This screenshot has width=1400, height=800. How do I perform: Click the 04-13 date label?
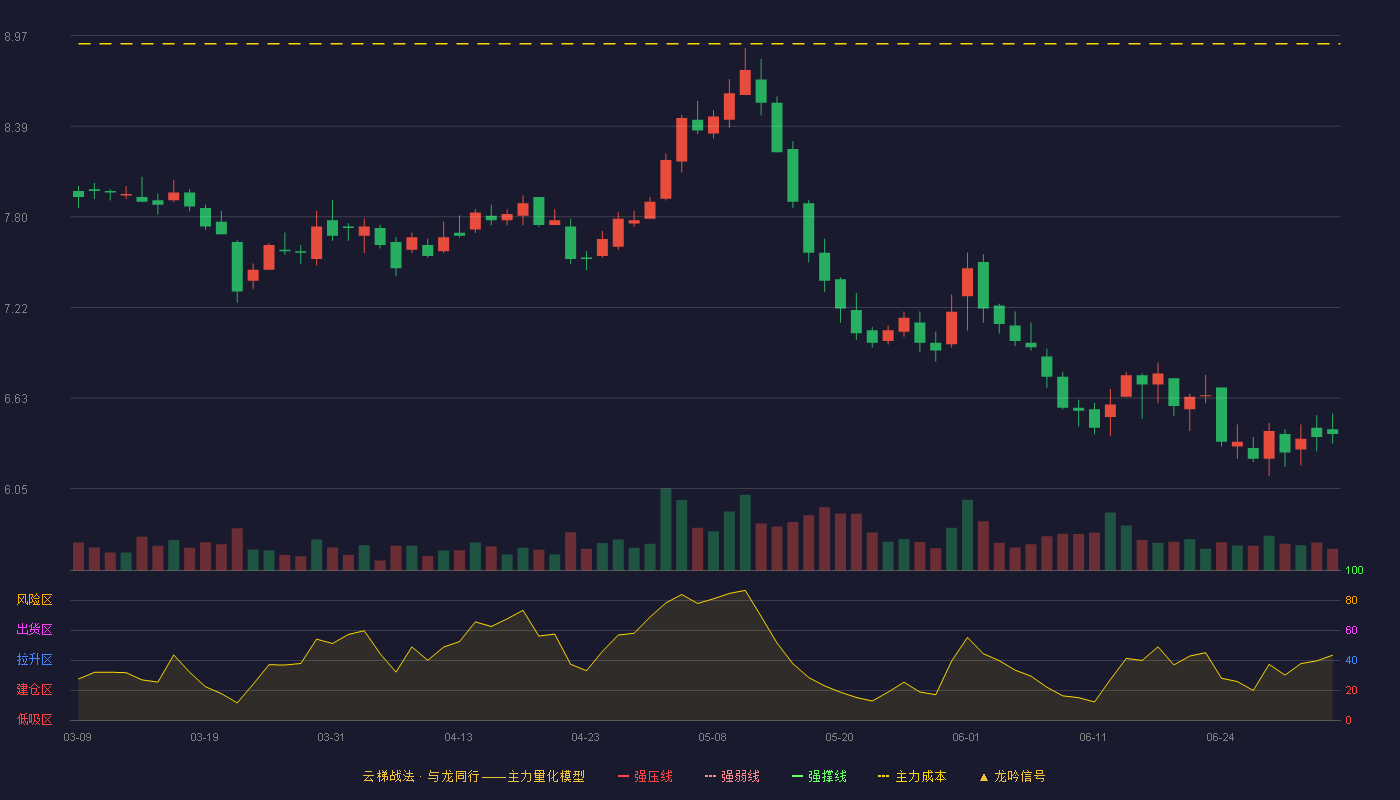(458, 737)
